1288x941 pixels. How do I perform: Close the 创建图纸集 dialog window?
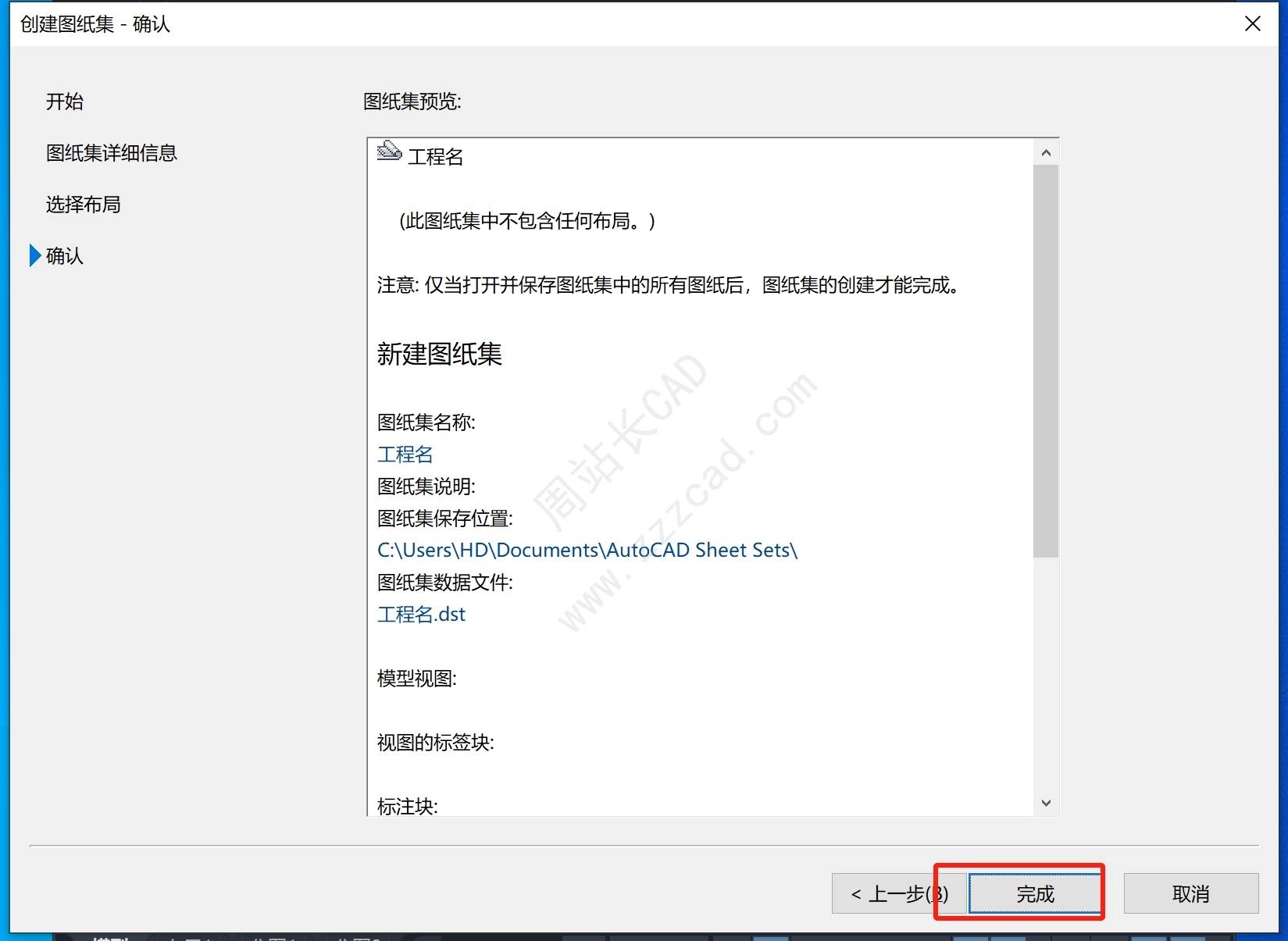coord(1252,24)
